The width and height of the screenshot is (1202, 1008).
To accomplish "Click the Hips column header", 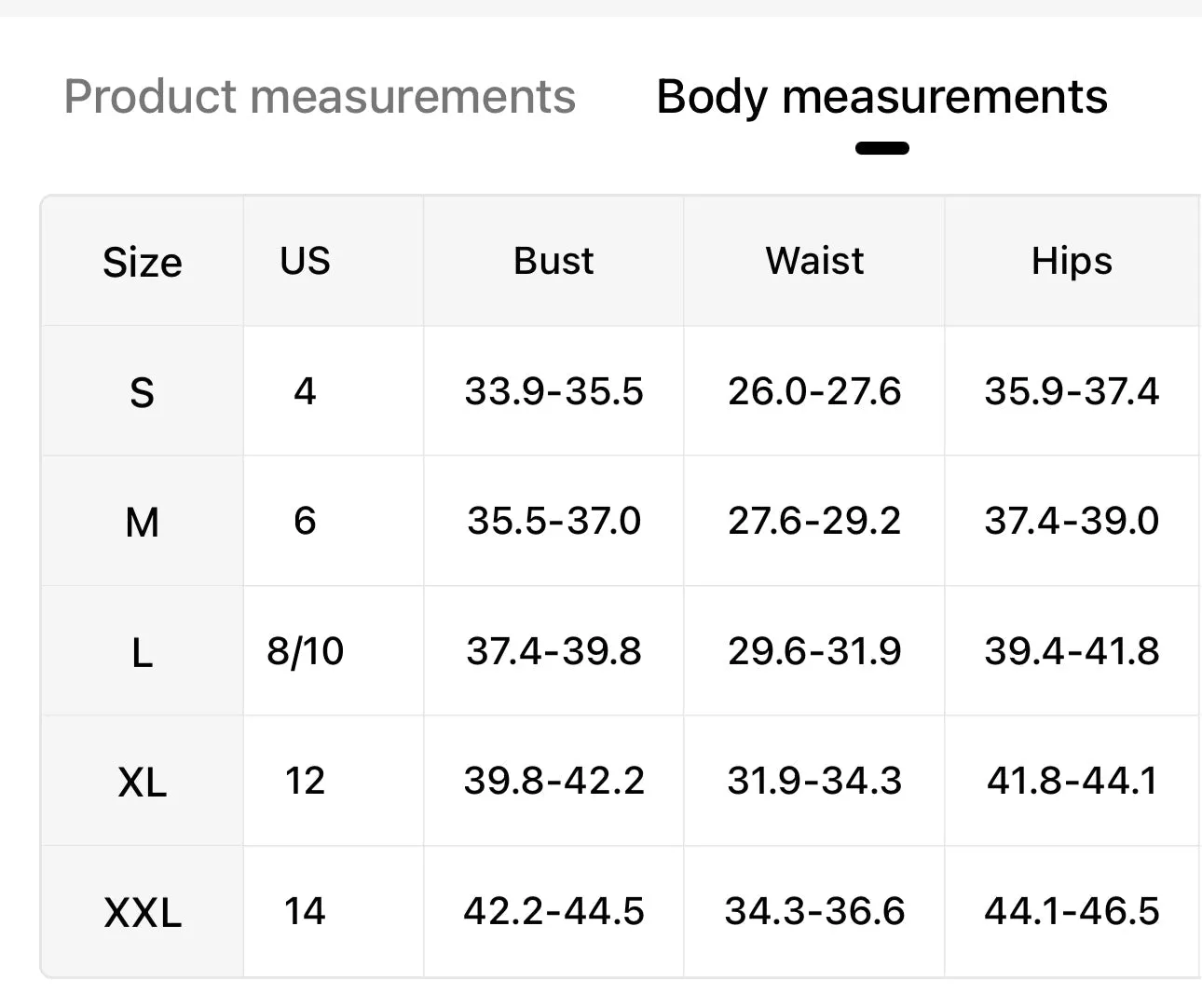I will pyautogui.click(x=1072, y=261).
